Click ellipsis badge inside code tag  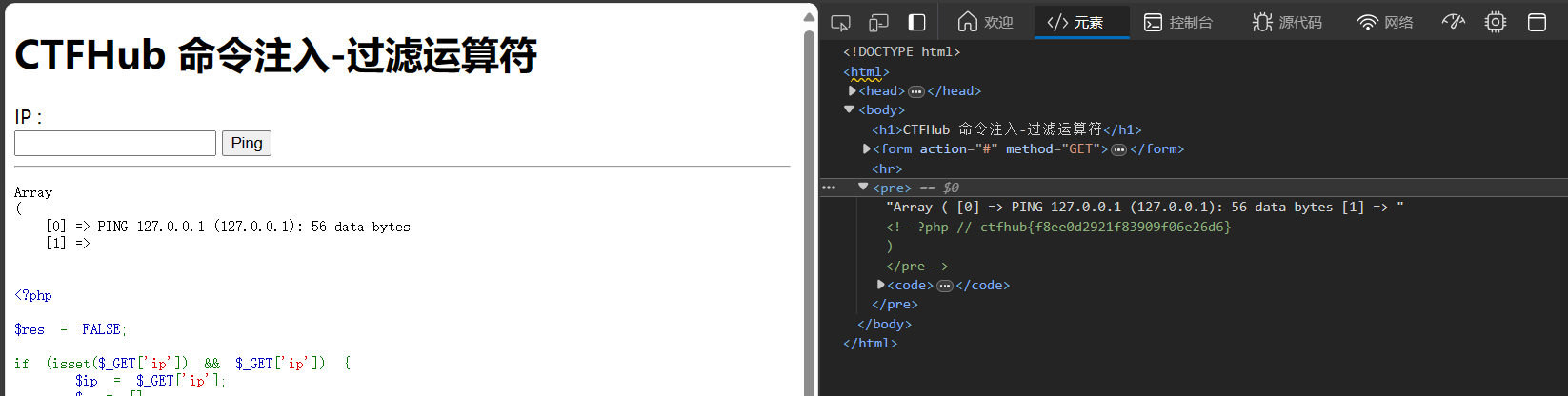(945, 286)
